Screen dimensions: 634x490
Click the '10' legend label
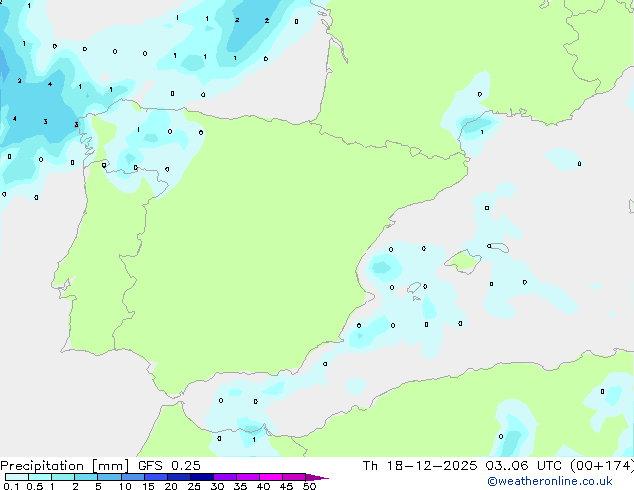pyautogui.click(x=125, y=486)
